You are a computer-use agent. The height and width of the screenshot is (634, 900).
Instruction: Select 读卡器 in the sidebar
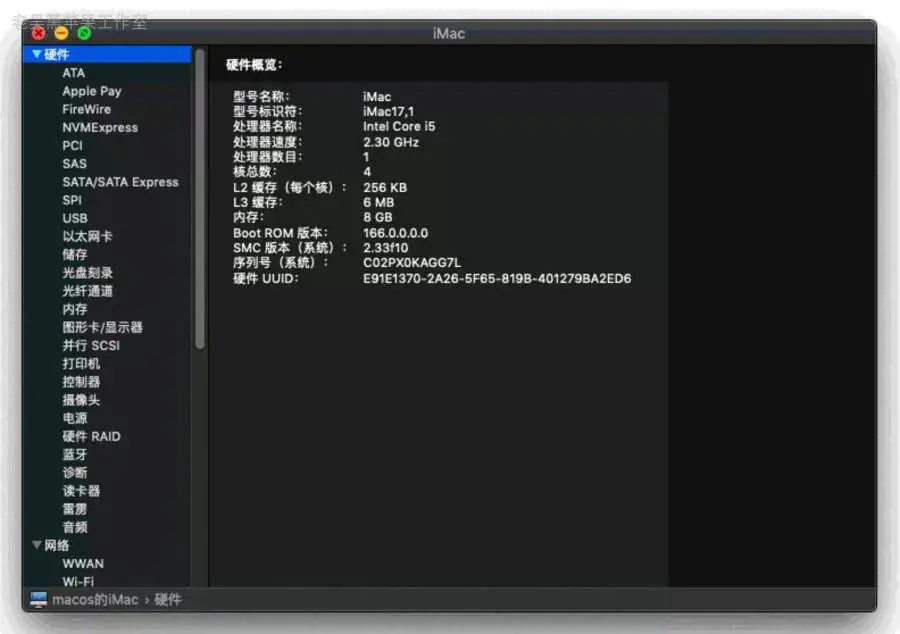point(81,491)
